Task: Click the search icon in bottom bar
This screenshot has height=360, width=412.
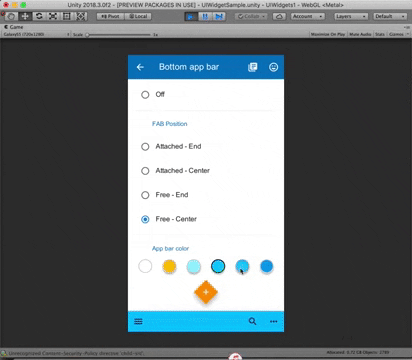Action: point(253,321)
